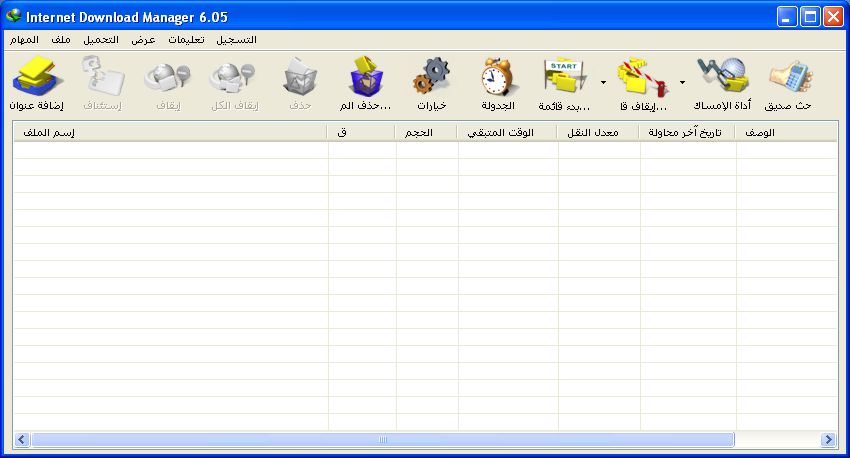Sort by Last Try Date (تاريخ آخر محاولة) header
The height and width of the screenshot is (458, 850).
(x=687, y=132)
